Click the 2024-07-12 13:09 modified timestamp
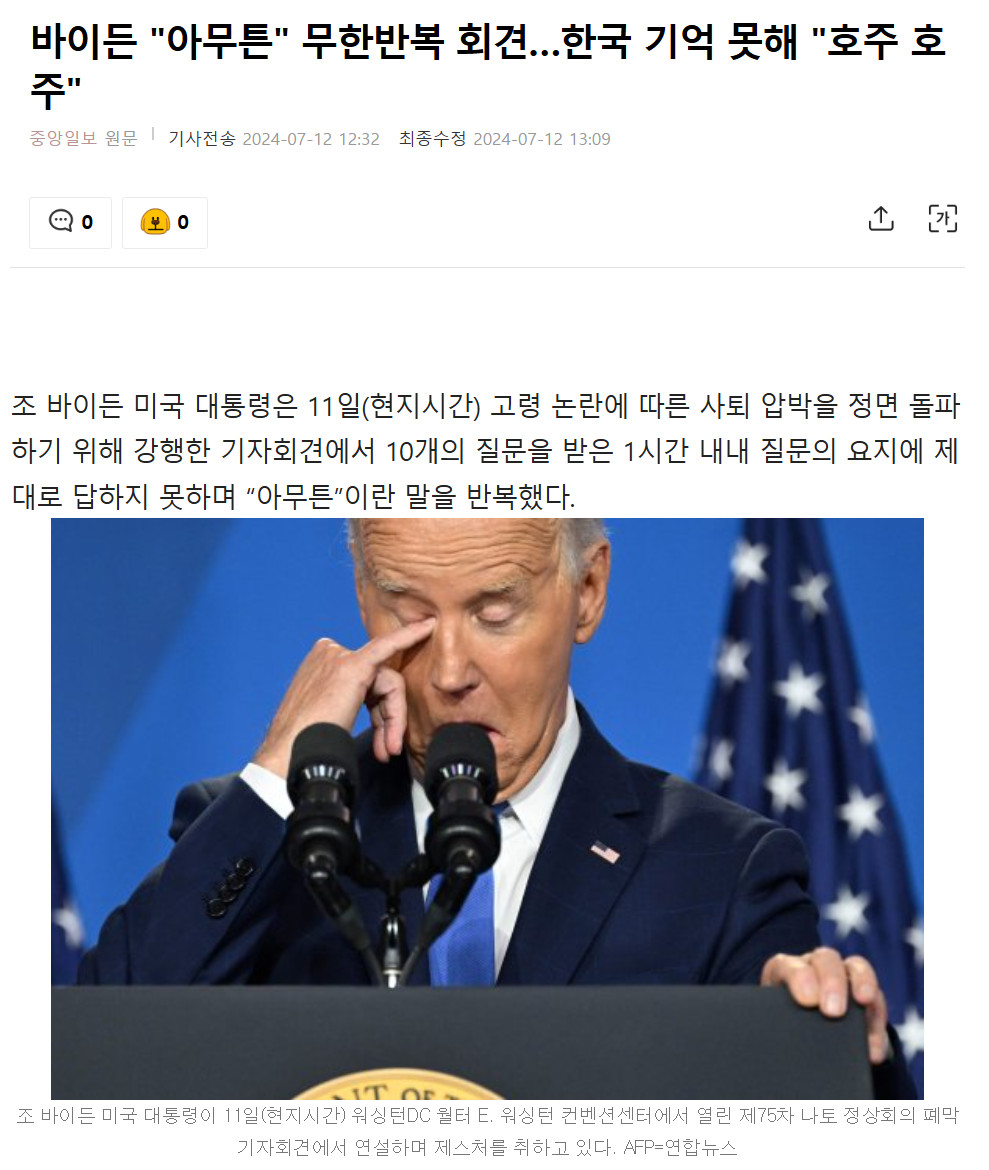 coord(542,140)
